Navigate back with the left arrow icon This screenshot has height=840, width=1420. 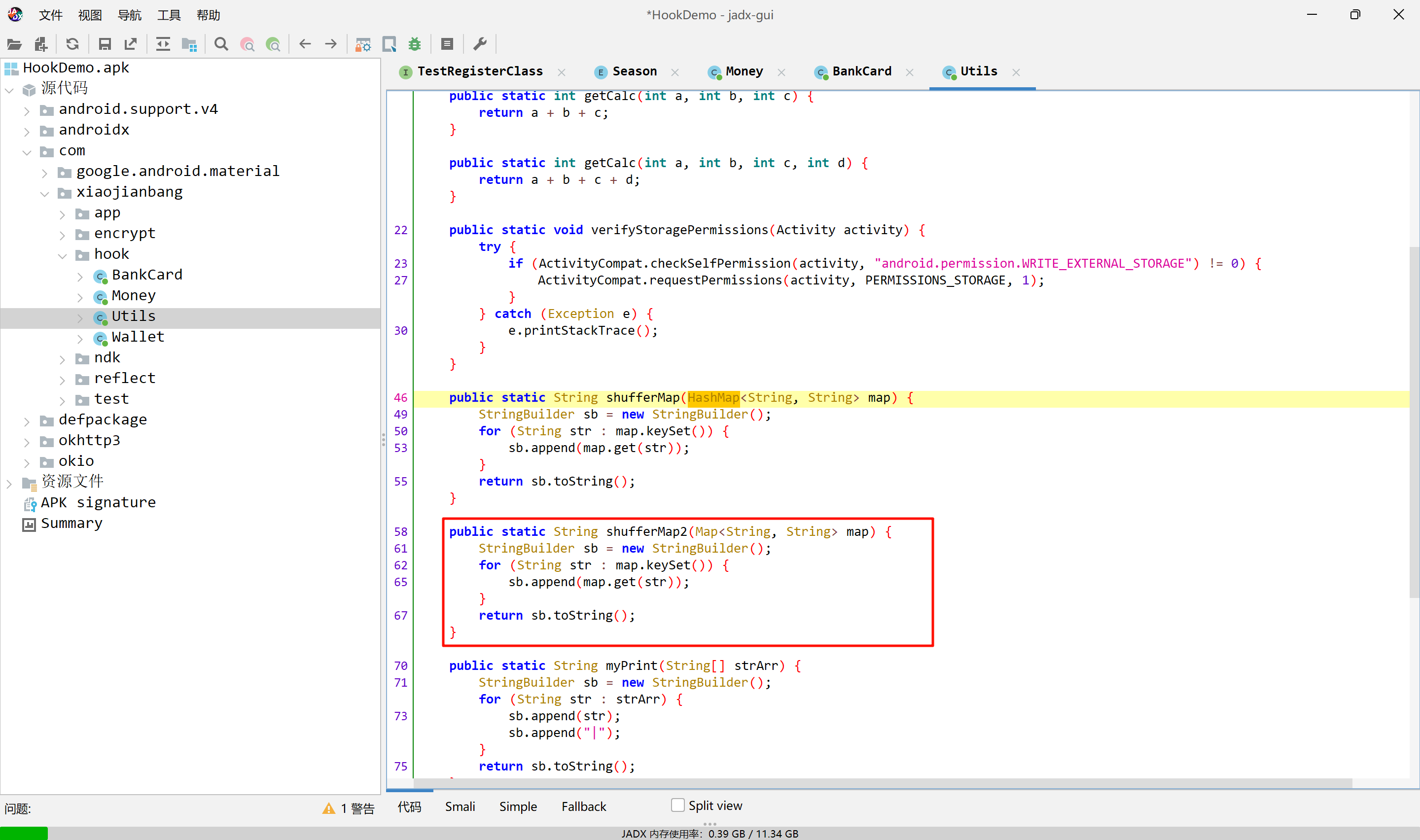[305, 44]
